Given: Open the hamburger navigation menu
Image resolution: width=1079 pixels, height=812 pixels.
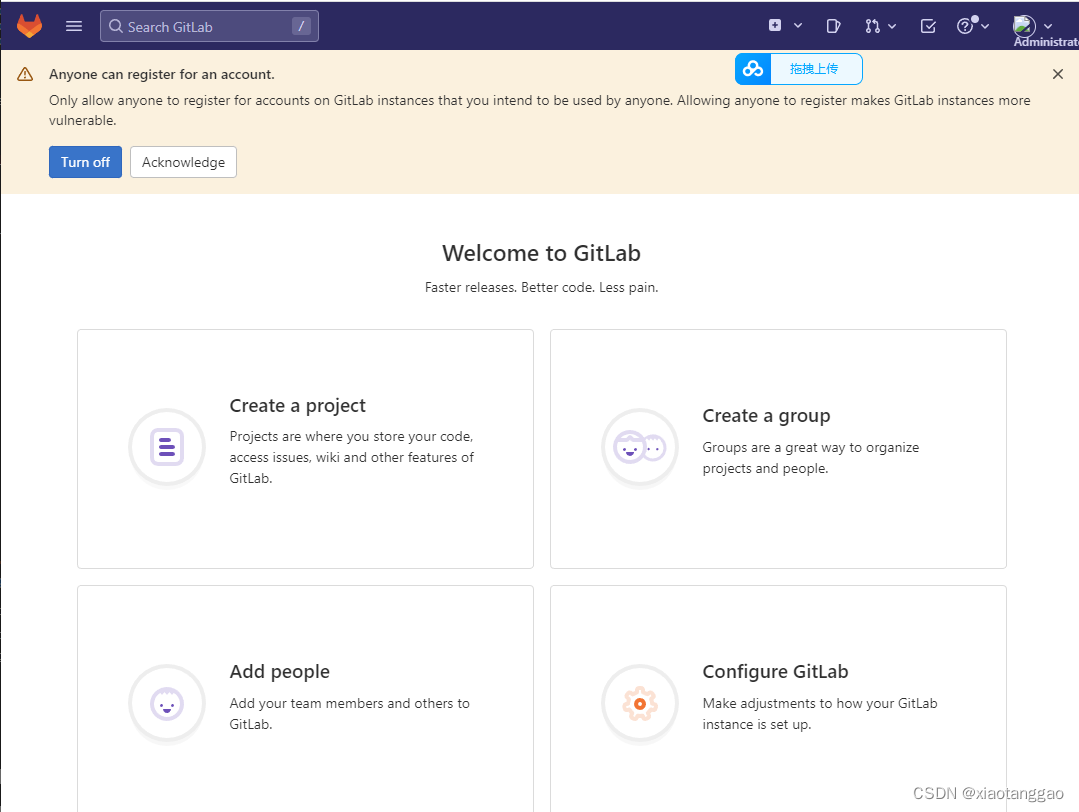Looking at the screenshot, I should pos(73,26).
